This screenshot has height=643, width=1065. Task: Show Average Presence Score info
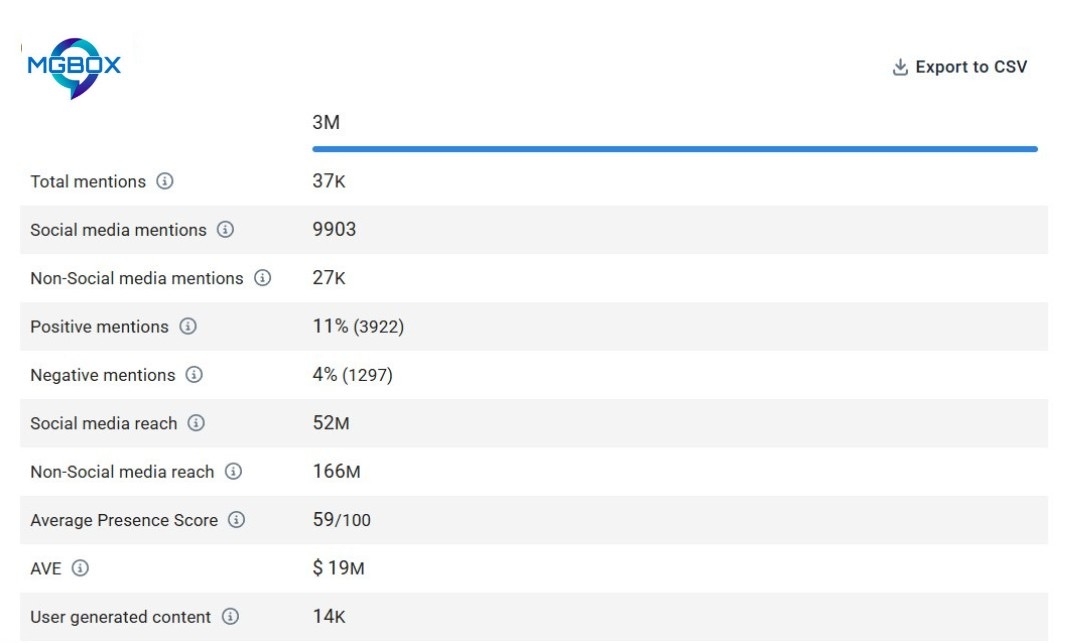pos(237,520)
